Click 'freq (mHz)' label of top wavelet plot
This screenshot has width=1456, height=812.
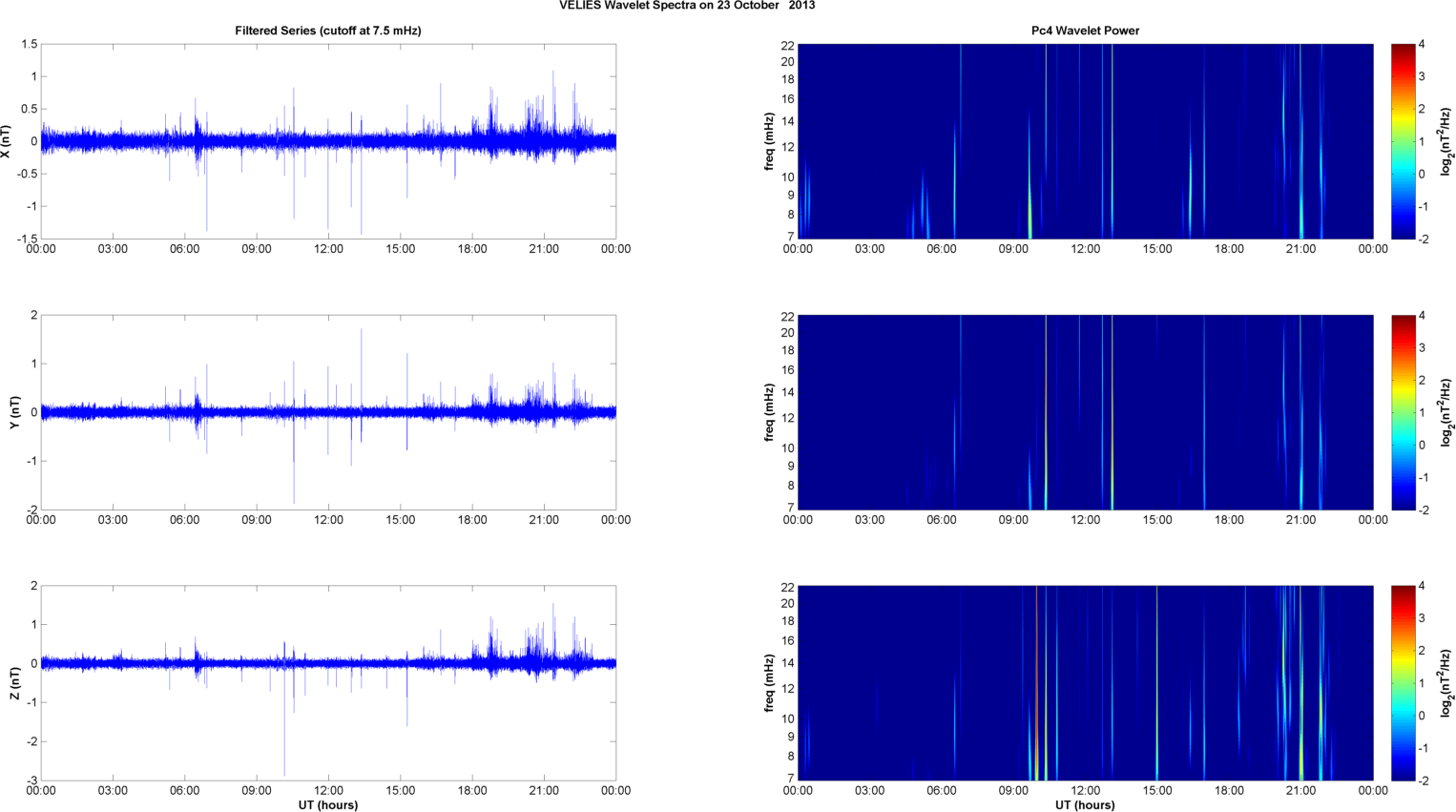click(x=769, y=141)
